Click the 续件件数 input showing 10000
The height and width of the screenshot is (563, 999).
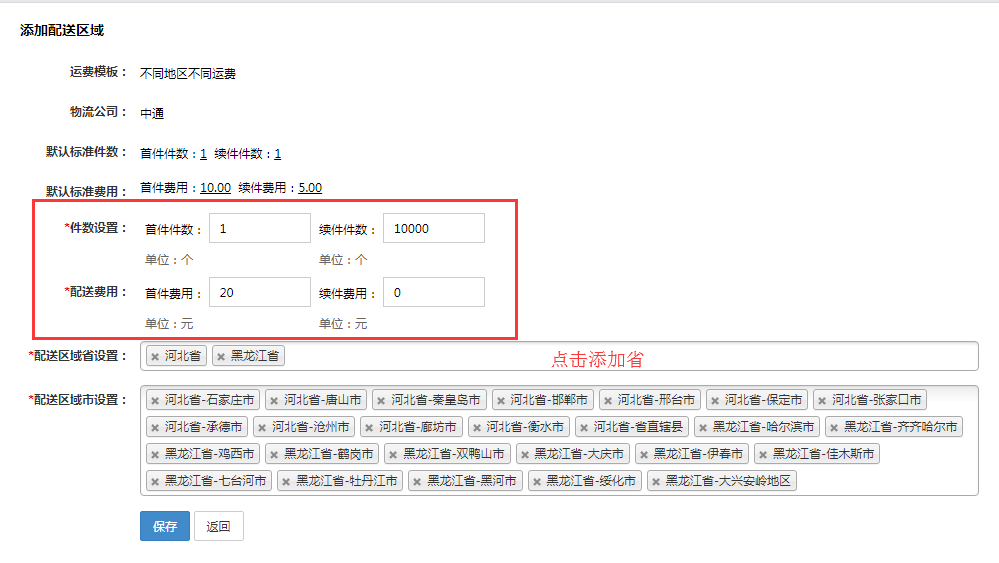[433, 228]
